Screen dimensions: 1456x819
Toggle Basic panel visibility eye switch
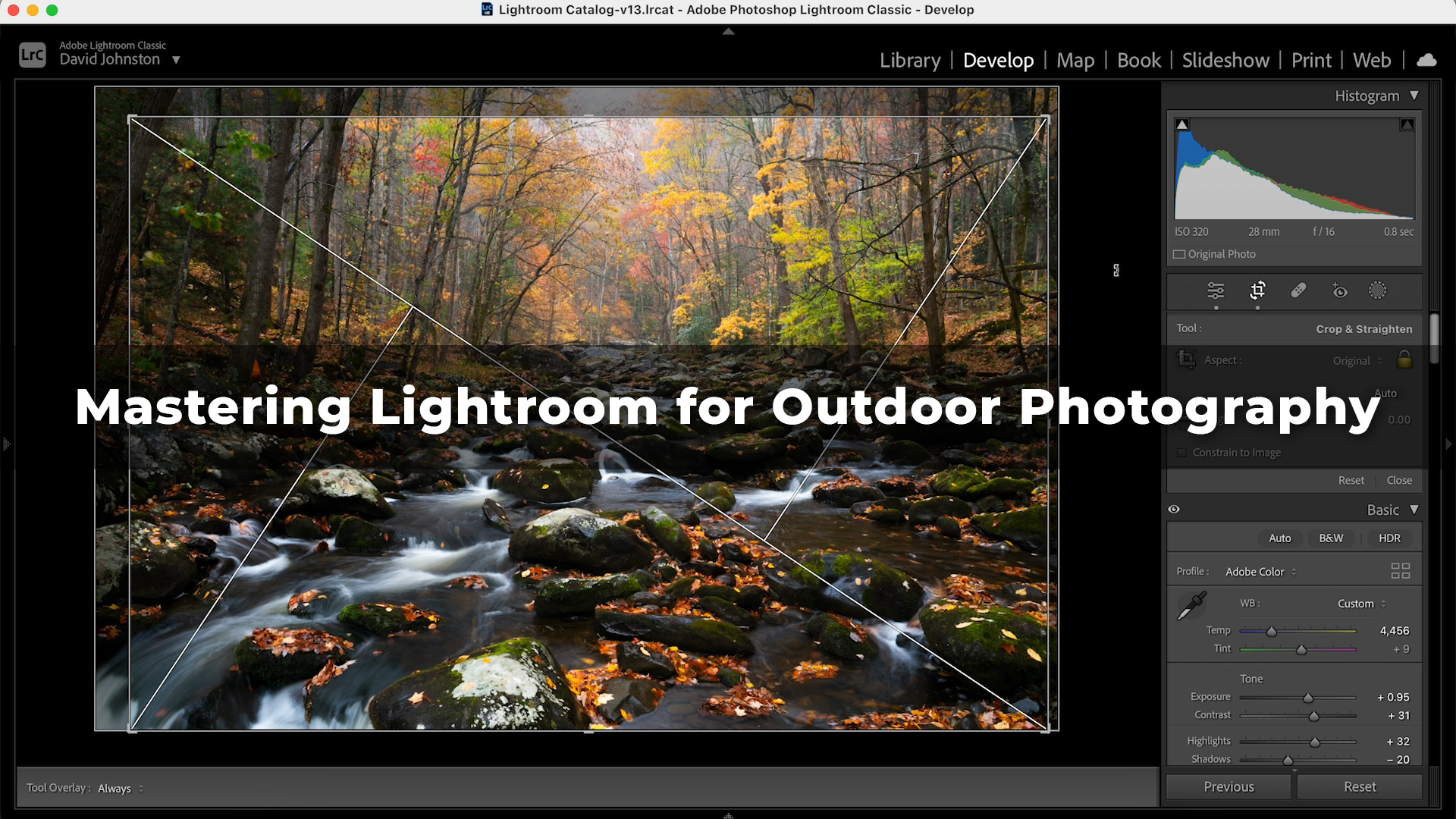pos(1174,509)
